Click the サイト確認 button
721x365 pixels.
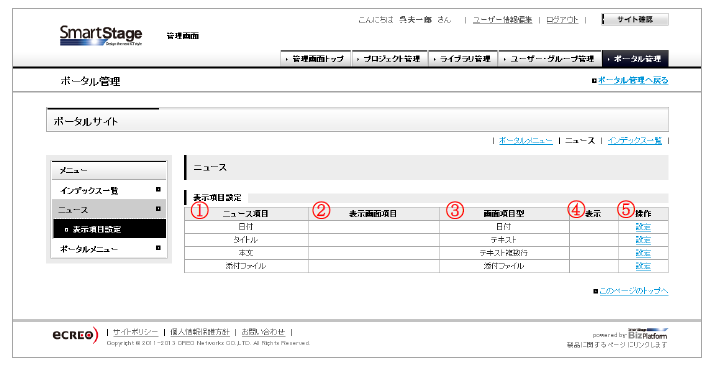(x=635, y=20)
